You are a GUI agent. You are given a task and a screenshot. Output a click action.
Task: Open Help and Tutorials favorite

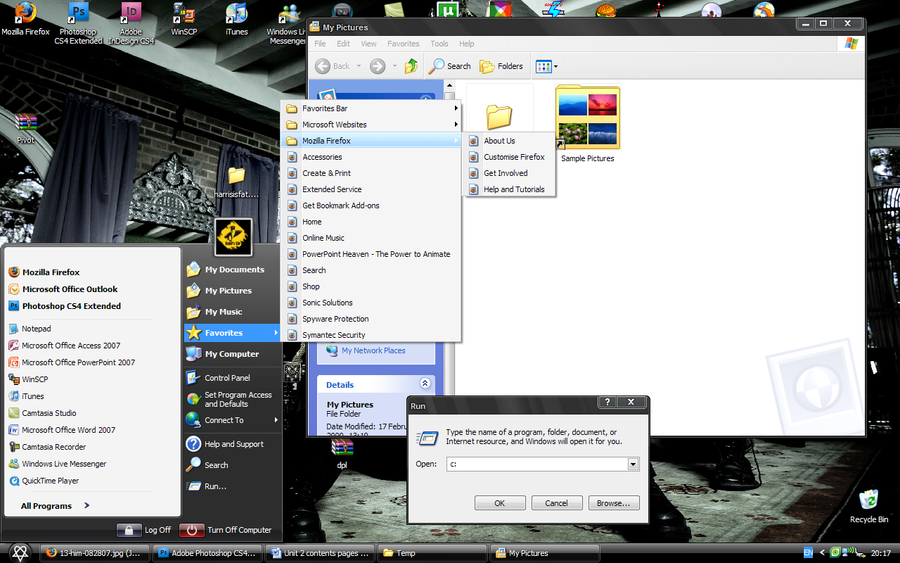tap(510, 189)
